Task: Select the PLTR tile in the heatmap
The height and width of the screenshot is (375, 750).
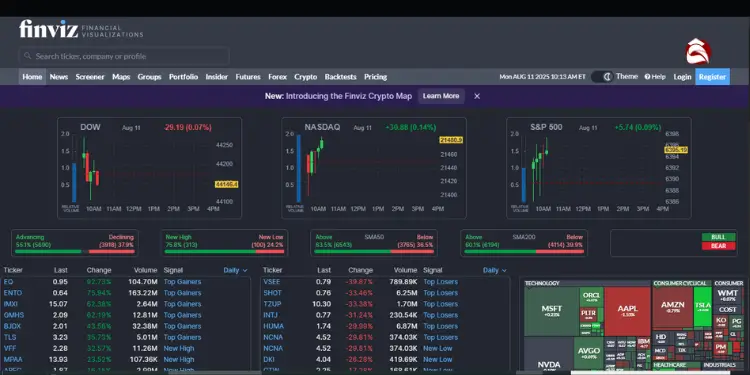Action: 588,314
